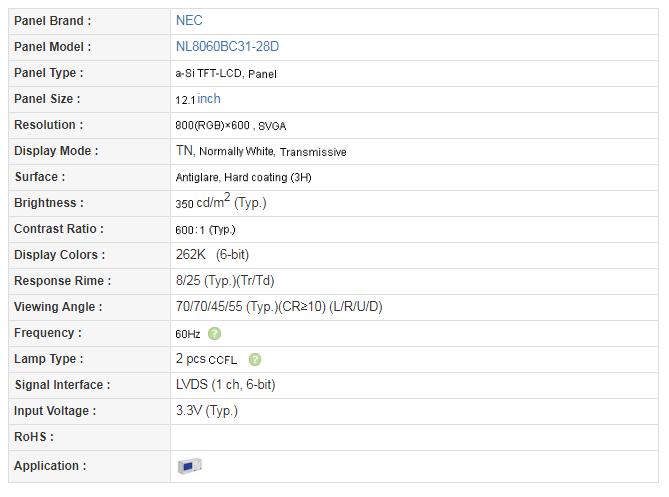
Task: Click 'a-Si TFT-LCD, Panel' value
Action: (226, 74)
